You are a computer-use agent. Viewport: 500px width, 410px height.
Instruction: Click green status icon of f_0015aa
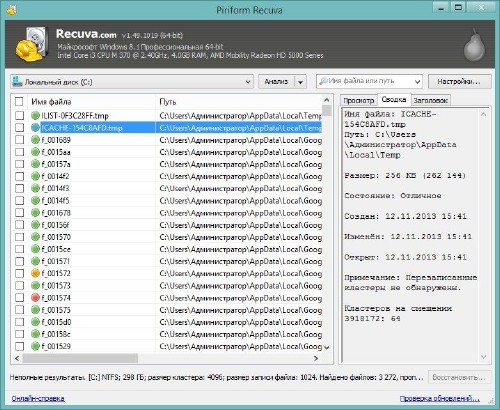35,152
